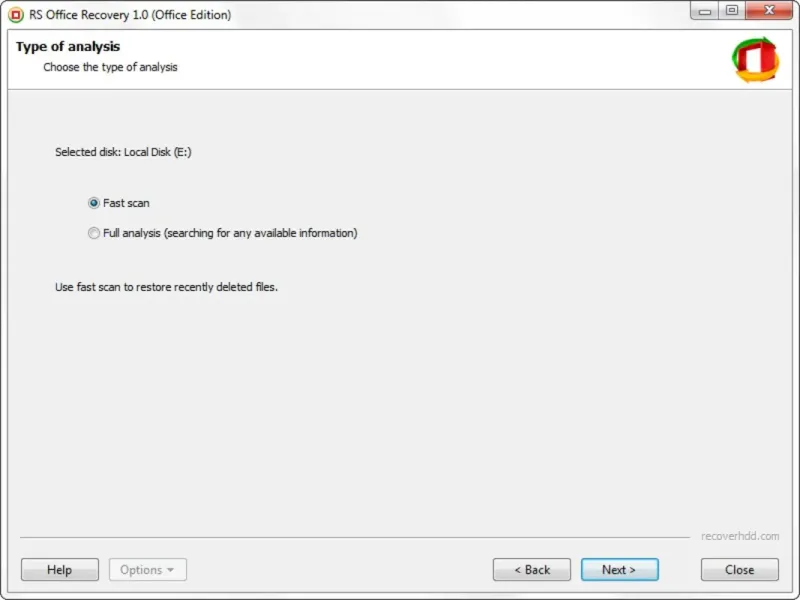This screenshot has width=800, height=600.
Task: Click the 'Selected disk: Local Disk (E:)' text
Action: pos(122,153)
